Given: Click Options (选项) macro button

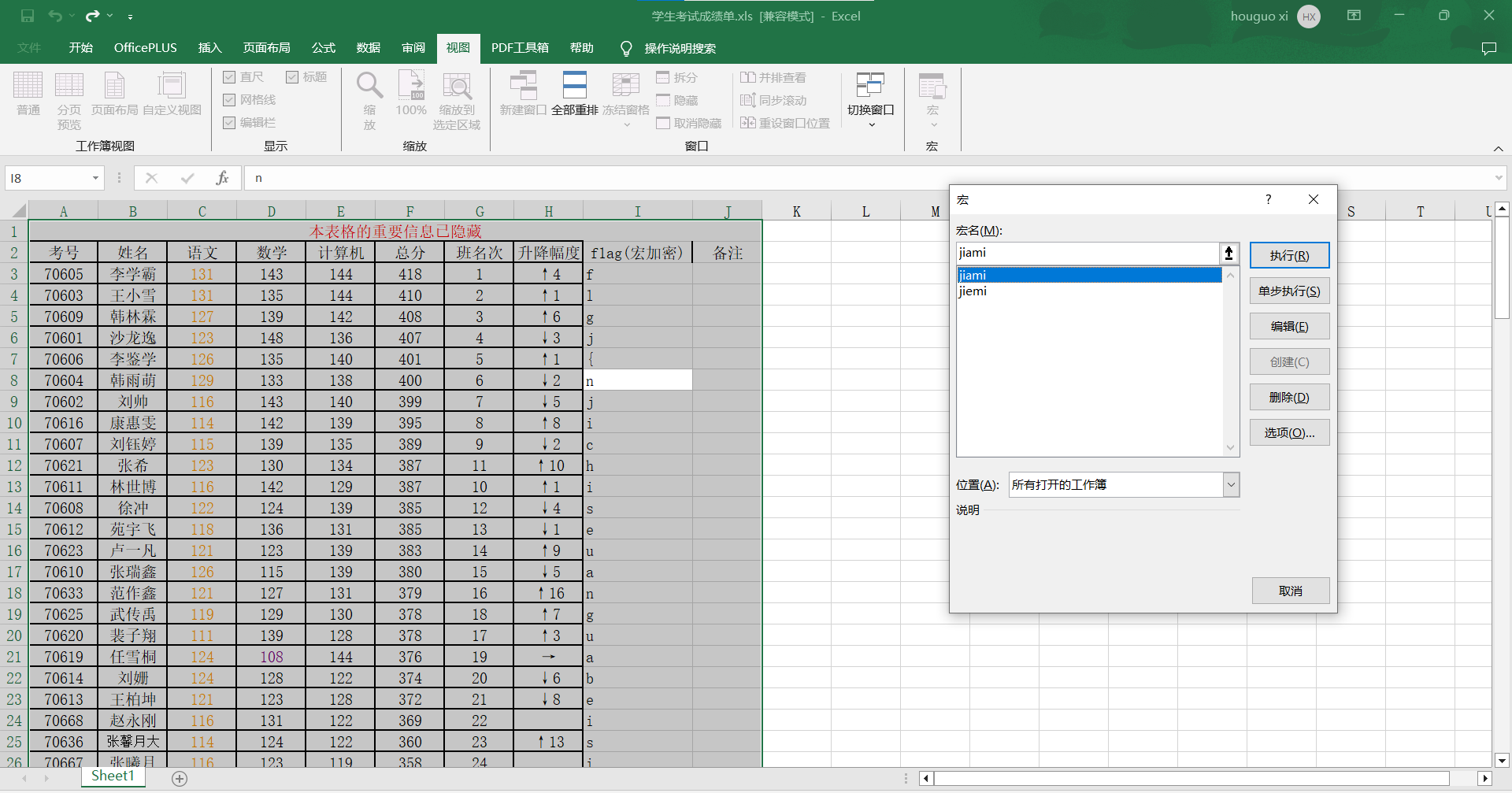Looking at the screenshot, I should coord(1289,432).
